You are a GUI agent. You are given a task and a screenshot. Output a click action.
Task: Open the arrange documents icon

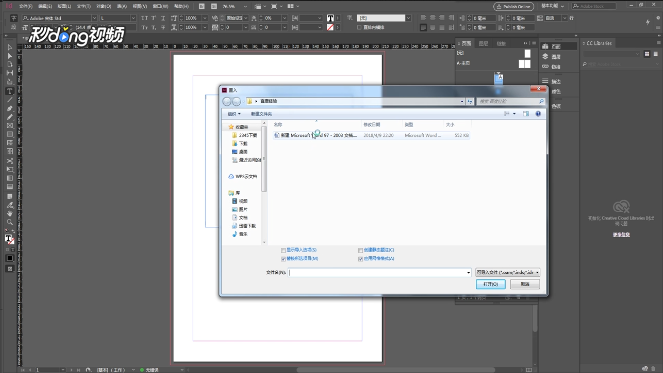pos(291,6)
